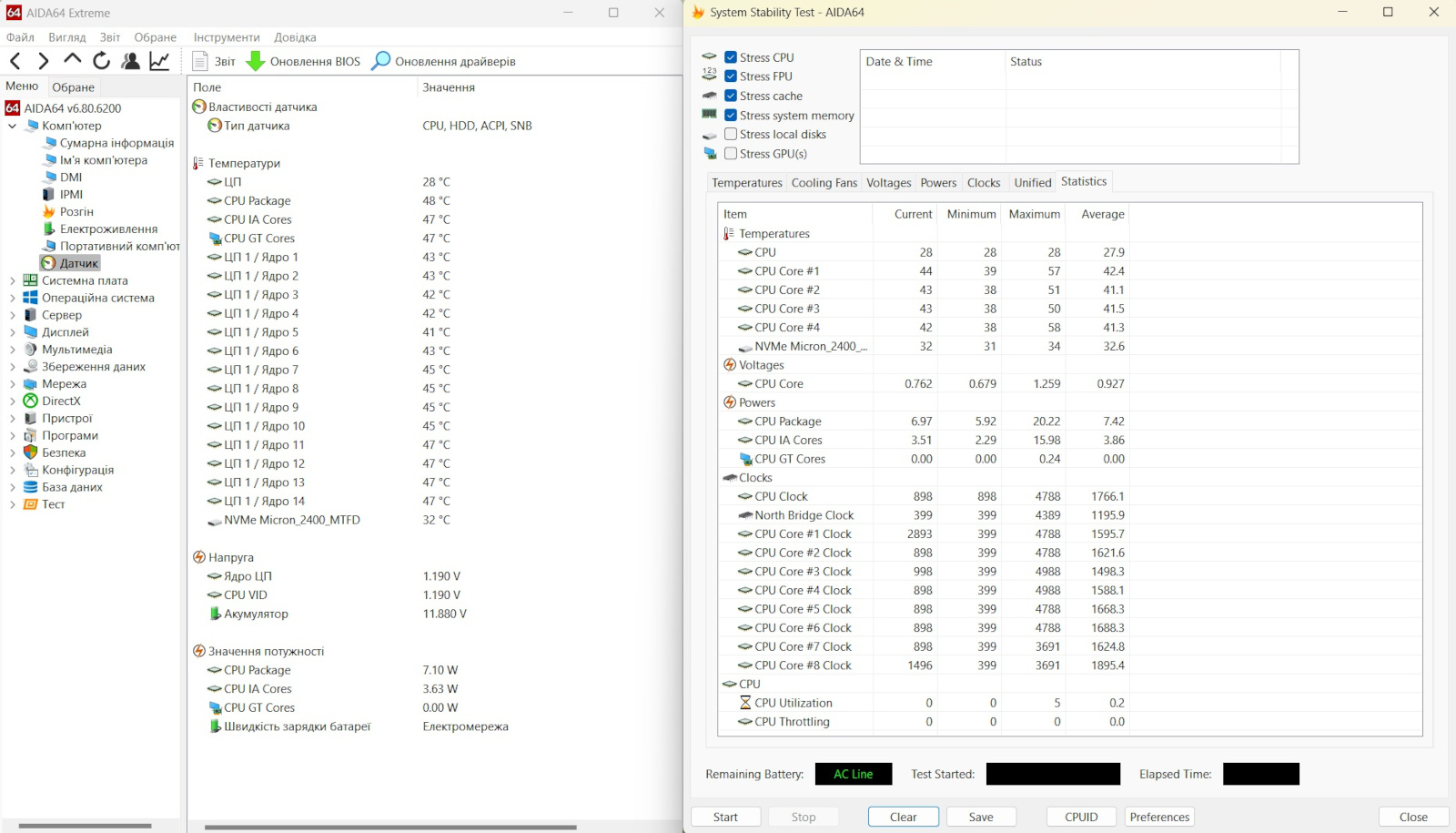
Task: Open the Розгін overclock tree item
Action: click(76, 212)
